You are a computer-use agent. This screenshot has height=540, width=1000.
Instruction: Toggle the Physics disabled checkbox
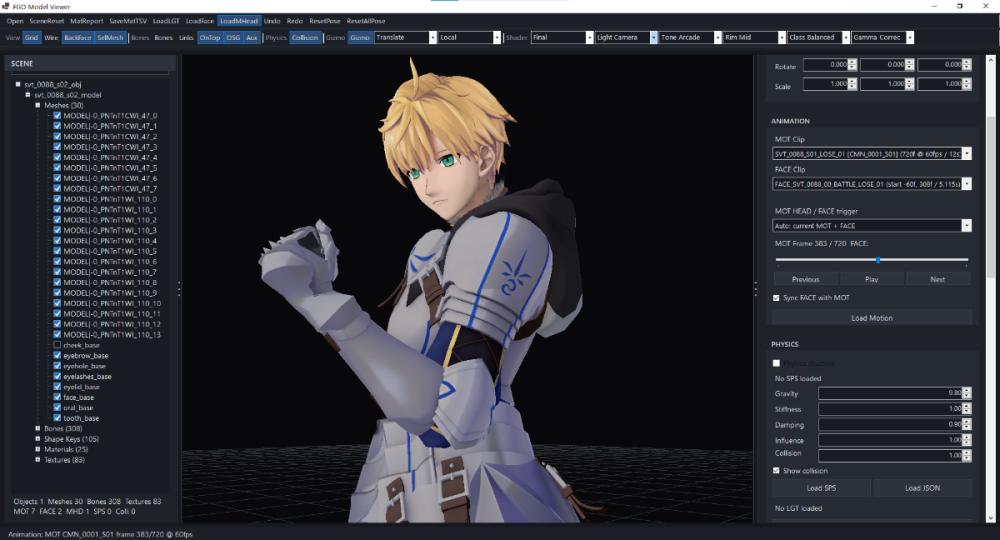[x=776, y=363]
